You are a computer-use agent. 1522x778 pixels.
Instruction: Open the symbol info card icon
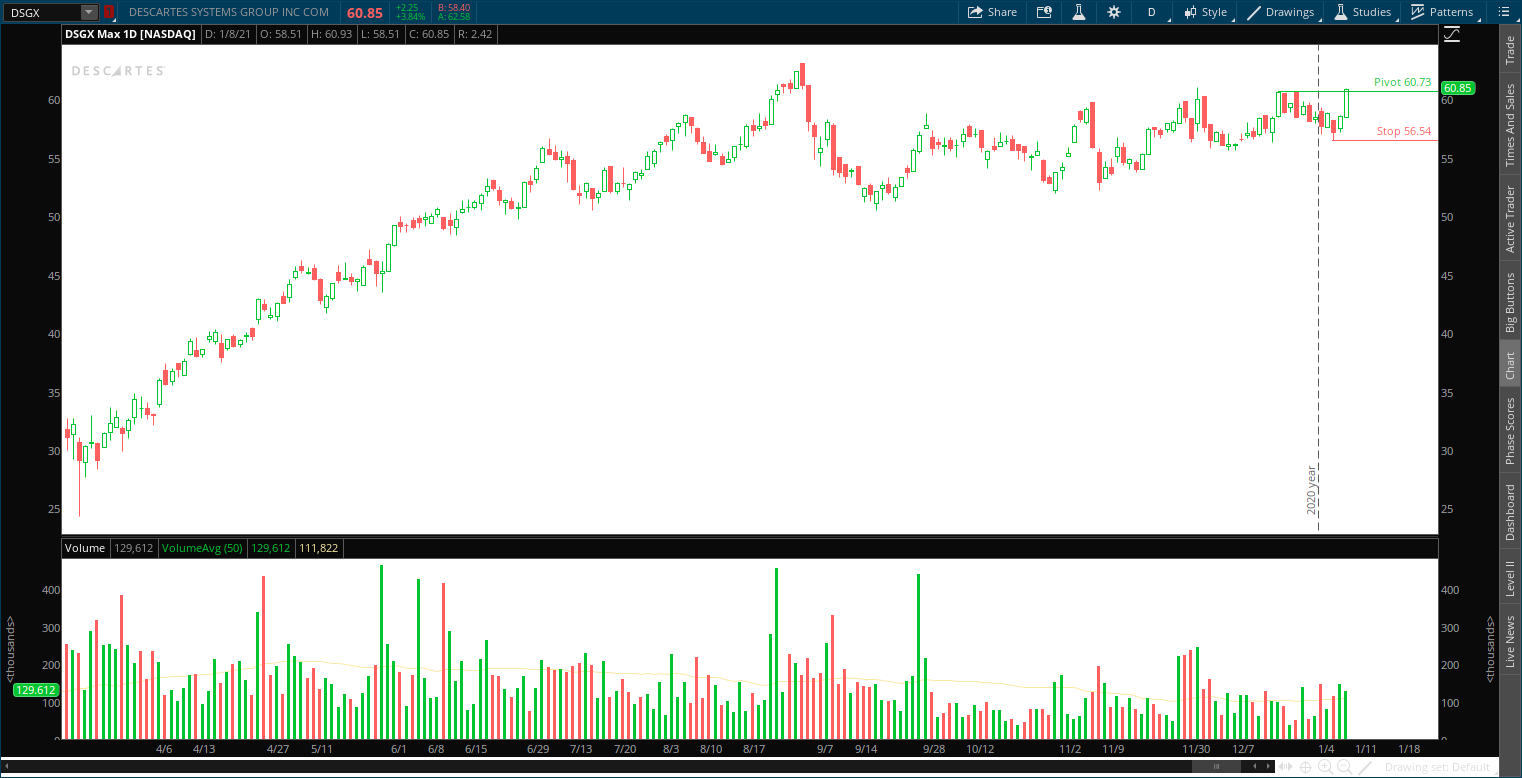1044,12
